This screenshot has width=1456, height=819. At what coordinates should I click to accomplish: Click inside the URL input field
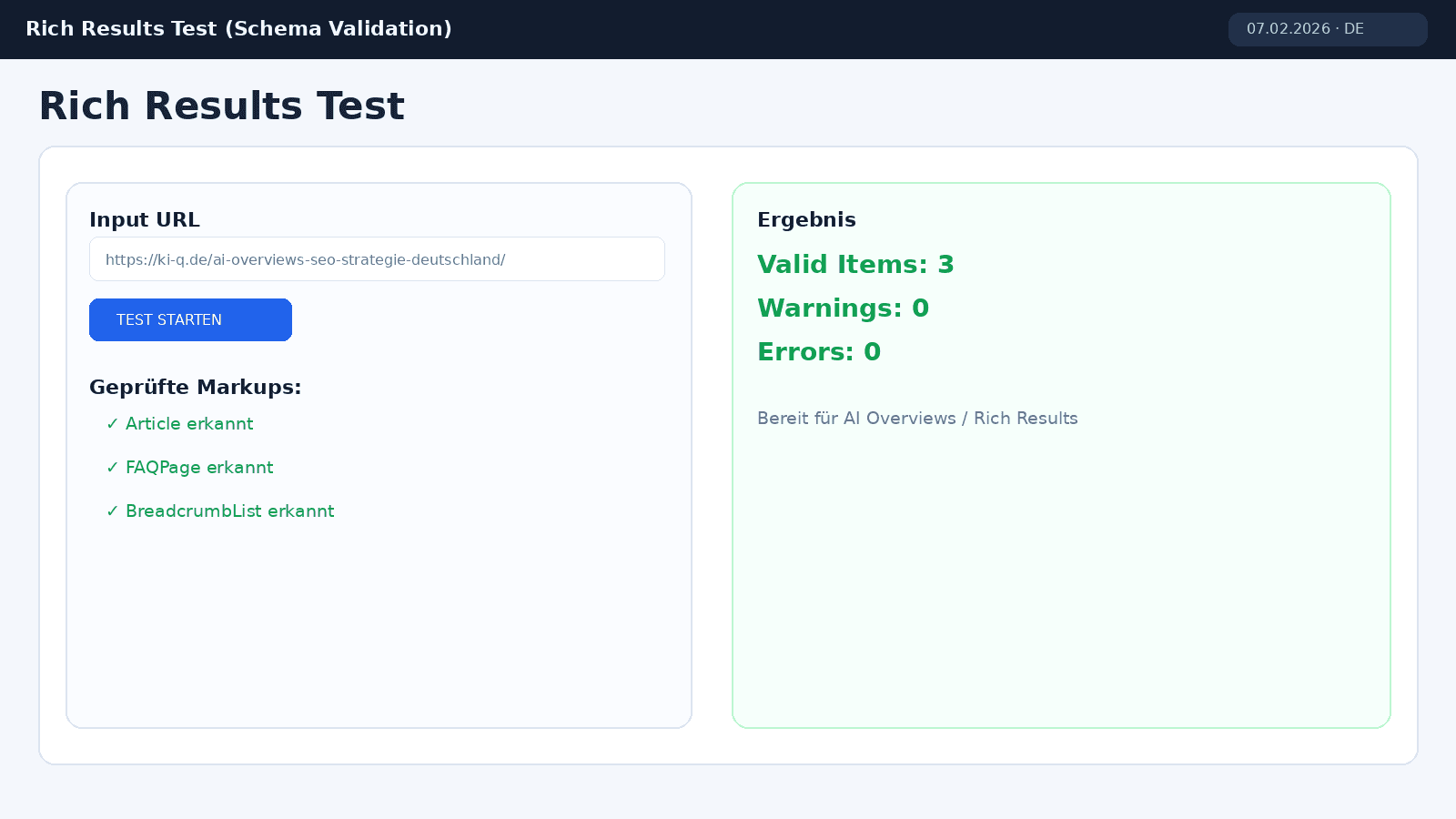[377, 258]
